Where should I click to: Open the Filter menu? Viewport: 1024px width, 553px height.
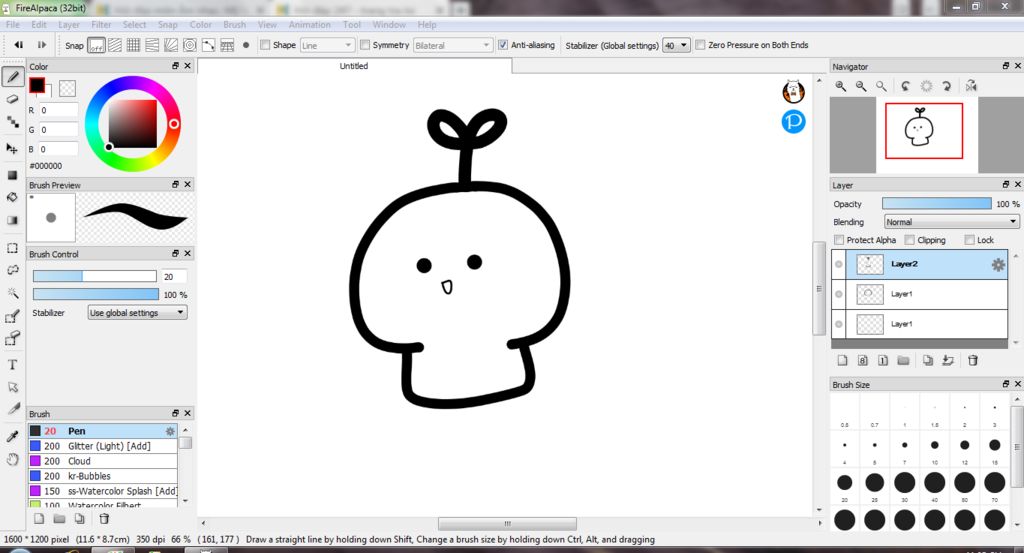pyautogui.click(x=101, y=25)
